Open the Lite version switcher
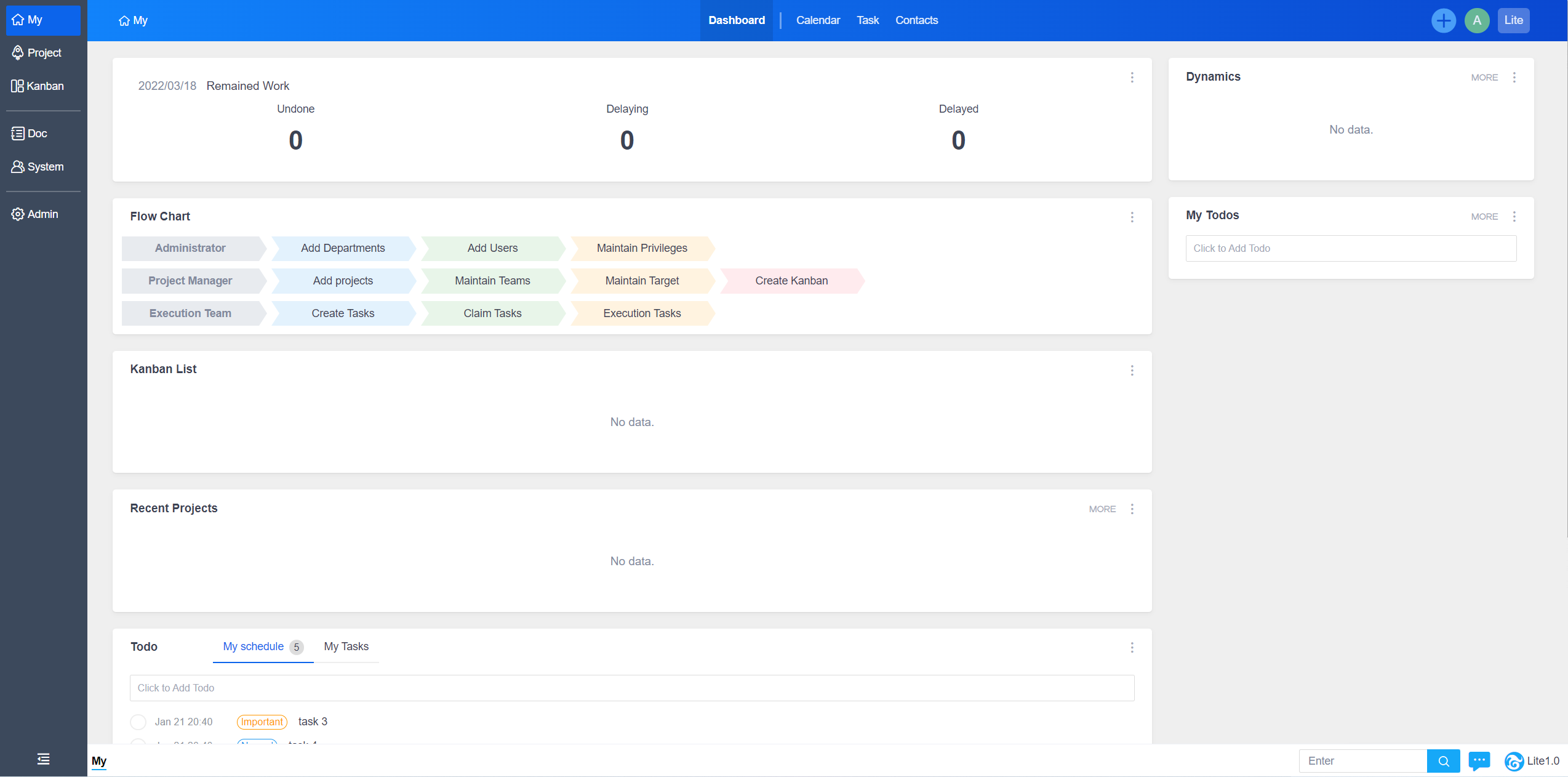This screenshot has height=777, width=1568. 1513,20
